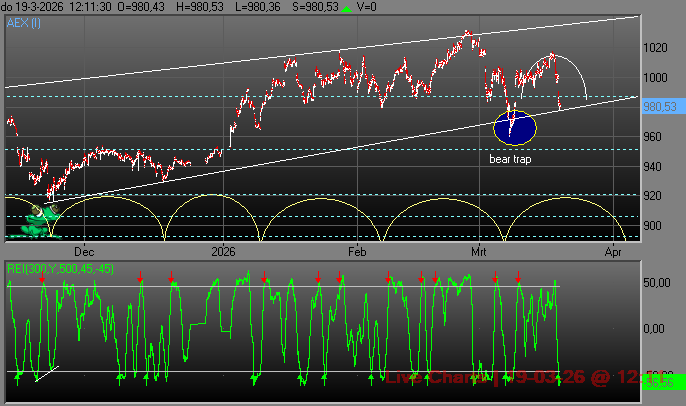Click the Dec label on date axis
Image resolution: width=686 pixels, height=406 pixels.
84,252
